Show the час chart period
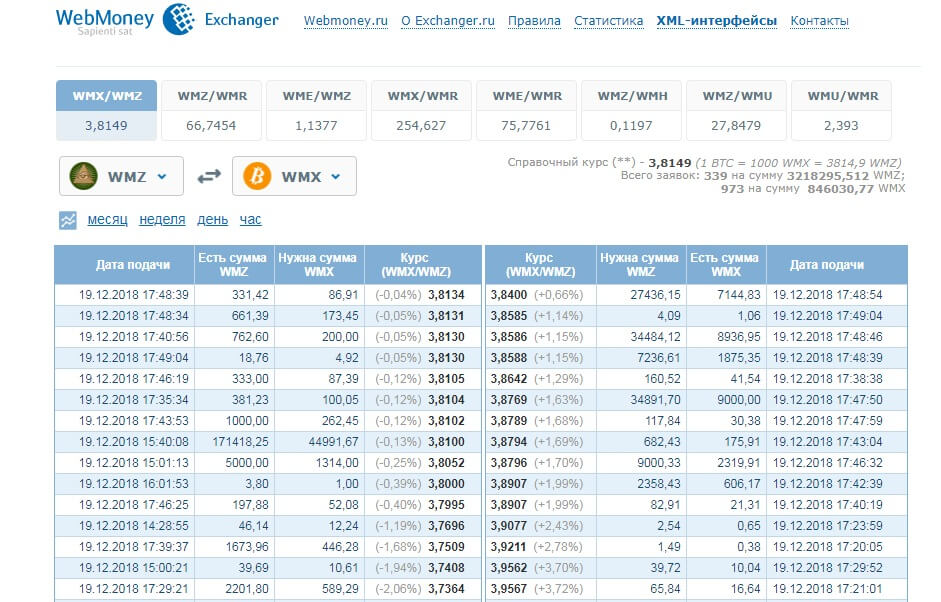The image size is (941, 602). click(250, 220)
